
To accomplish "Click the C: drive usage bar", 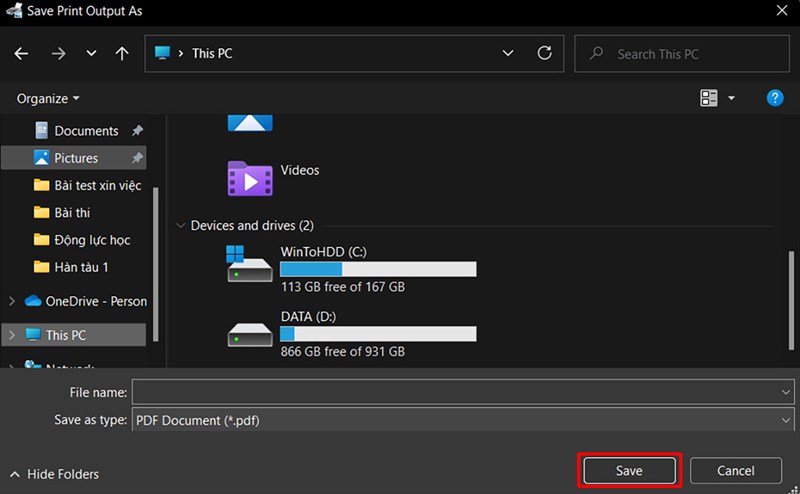I will pyautogui.click(x=378, y=269).
